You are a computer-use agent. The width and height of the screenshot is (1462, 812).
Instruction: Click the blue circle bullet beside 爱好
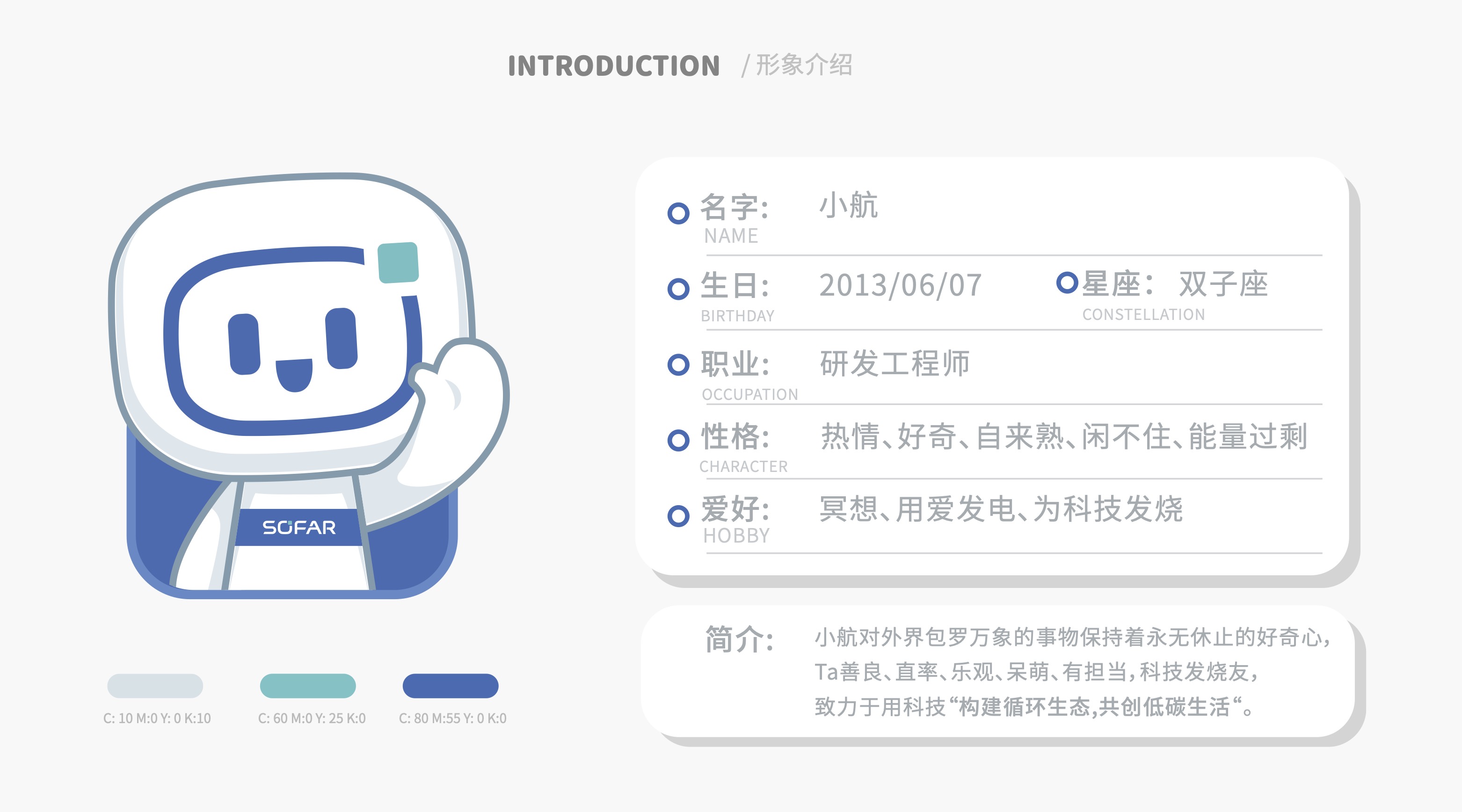tap(678, 516)
